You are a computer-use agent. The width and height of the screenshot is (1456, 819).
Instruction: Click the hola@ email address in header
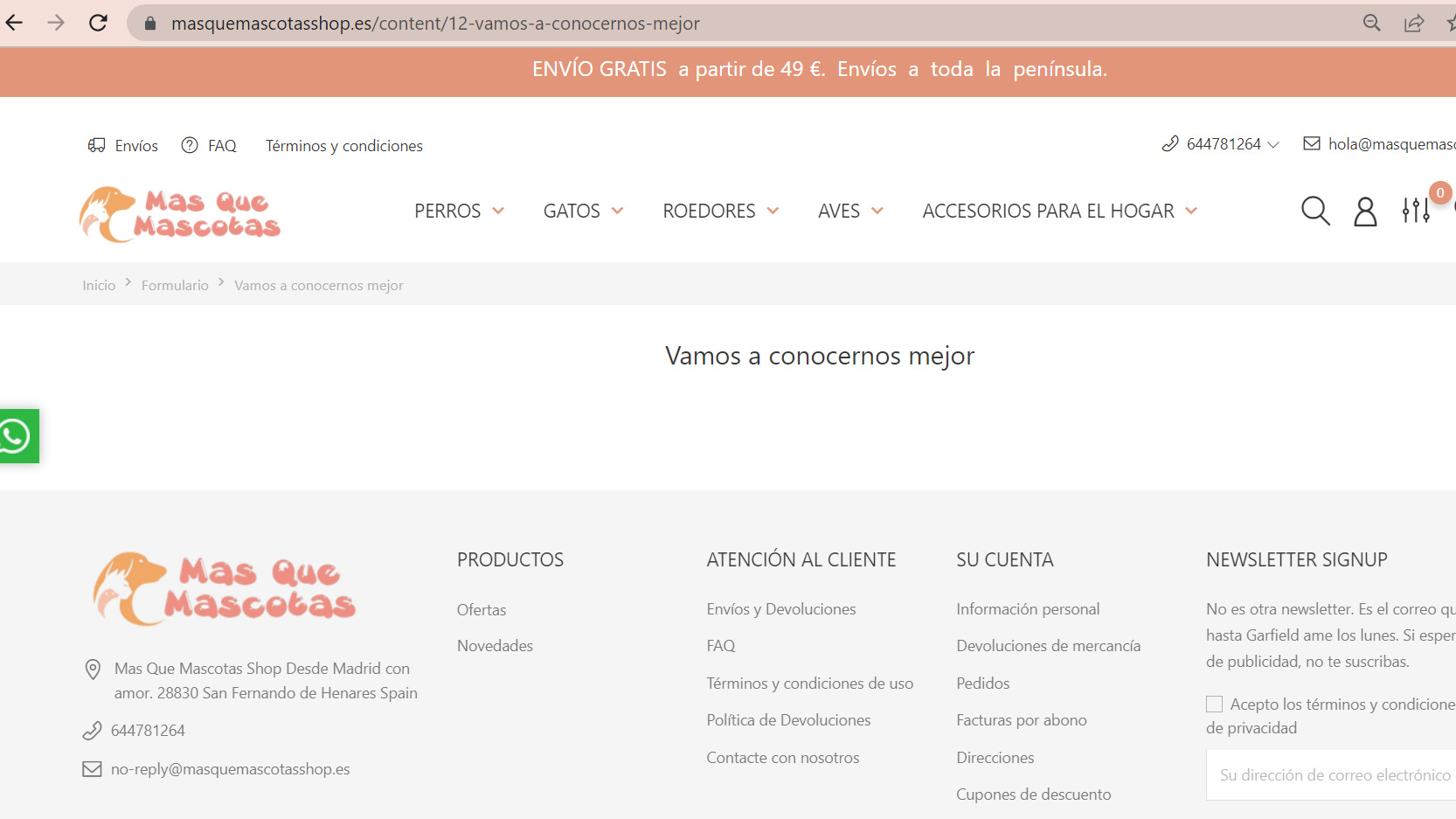1392,144
